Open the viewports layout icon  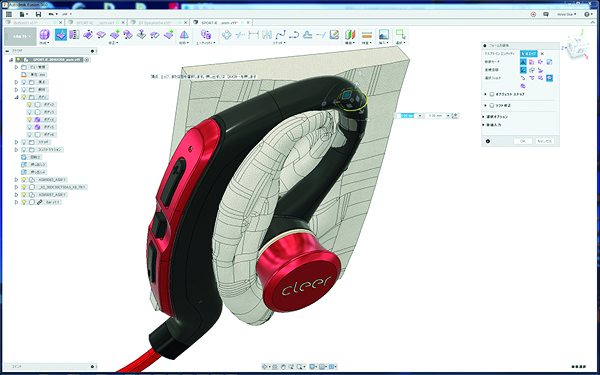click(x=332, y=367)
